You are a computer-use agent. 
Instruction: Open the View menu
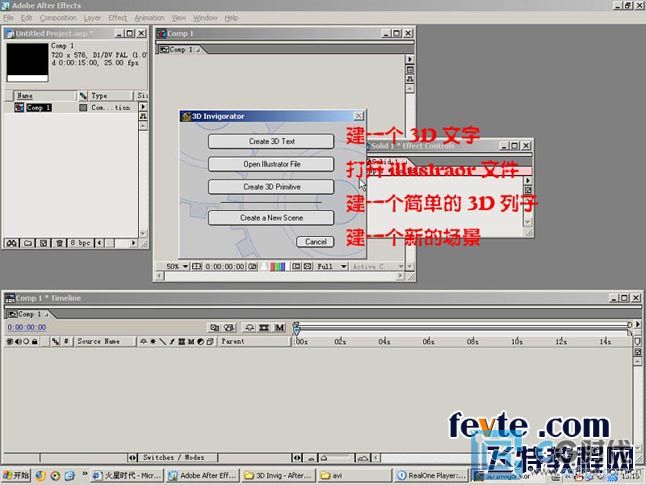click(x=178, y=18)
